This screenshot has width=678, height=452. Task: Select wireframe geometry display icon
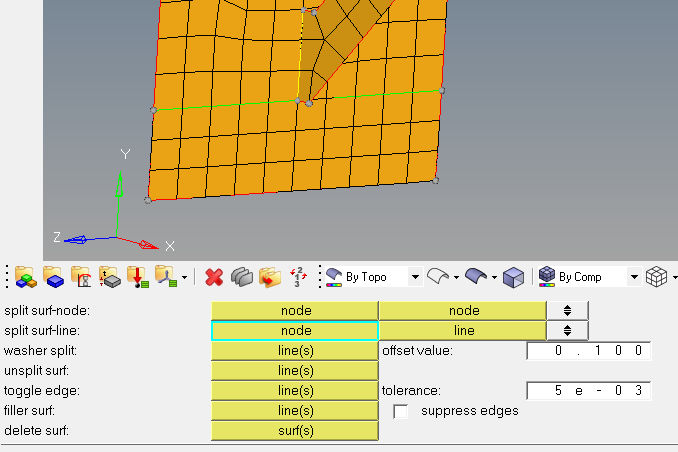438,276
